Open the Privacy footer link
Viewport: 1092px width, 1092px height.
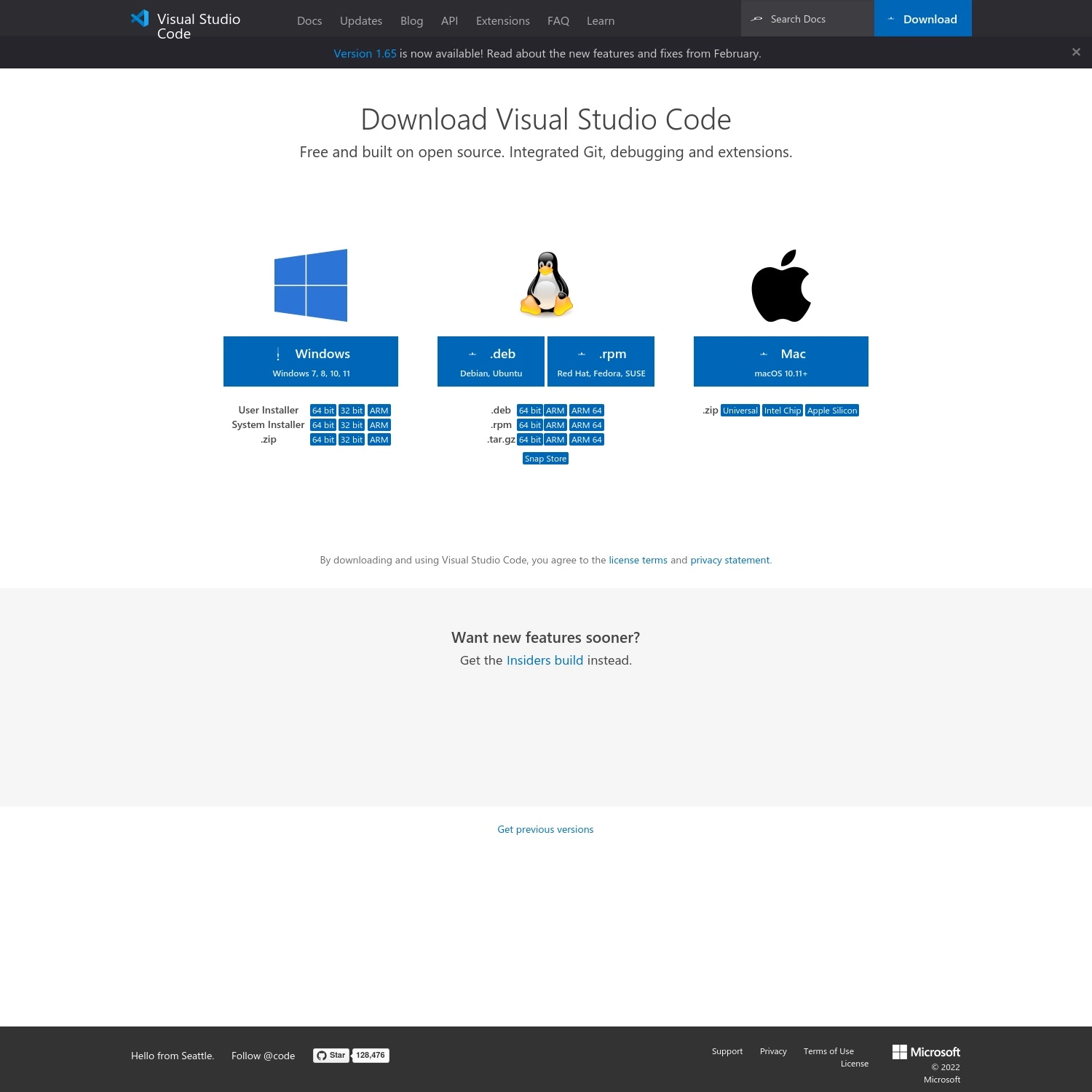(x=773, y=1051)
